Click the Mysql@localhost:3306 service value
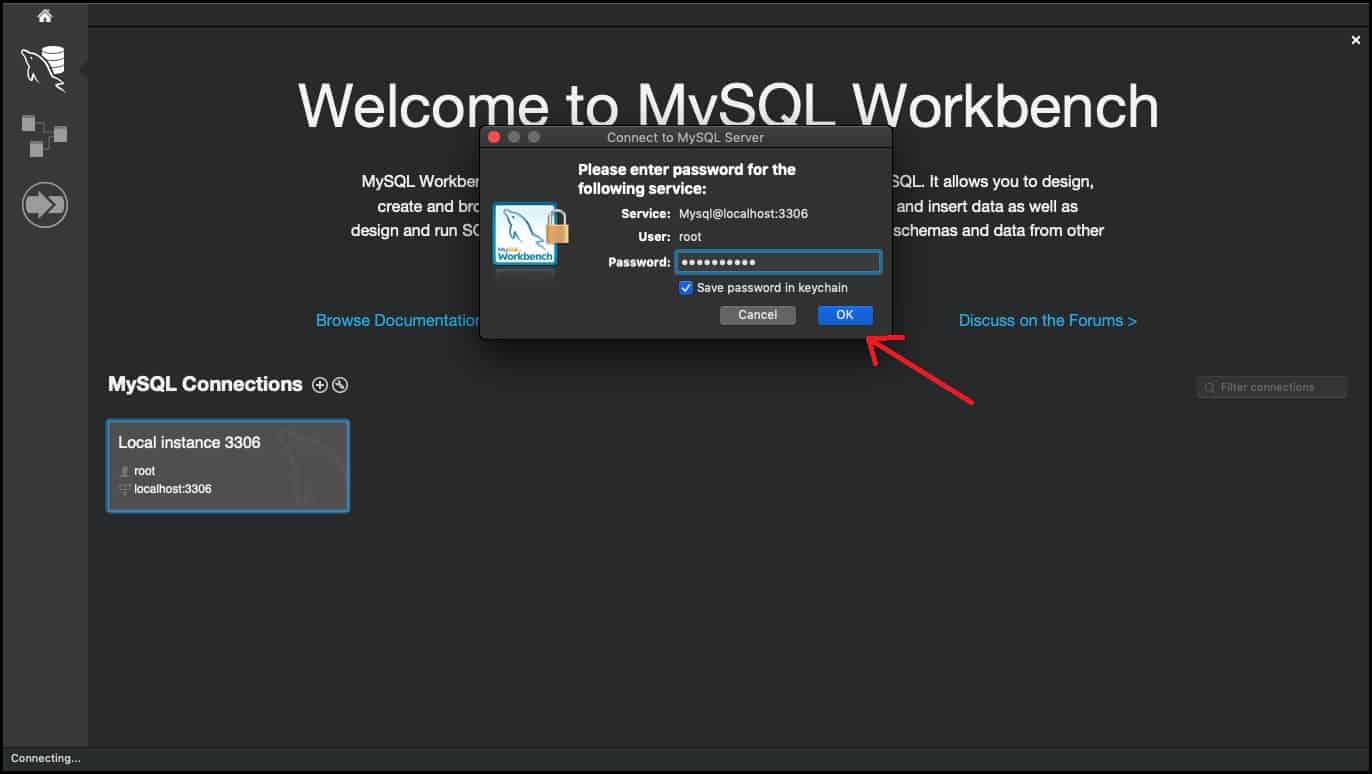This screenshot has width=1372, height=774. pyautogui.click(x=743, y=214)
